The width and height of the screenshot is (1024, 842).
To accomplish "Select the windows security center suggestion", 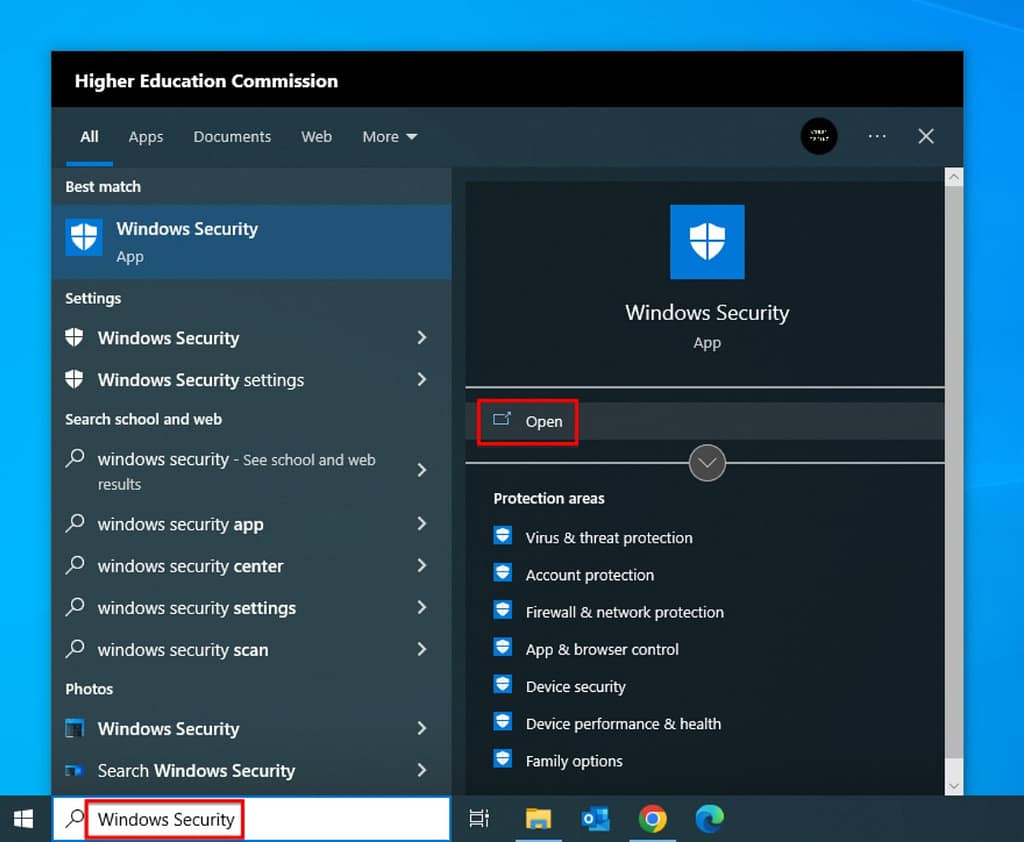I will [x=251, y=566].
